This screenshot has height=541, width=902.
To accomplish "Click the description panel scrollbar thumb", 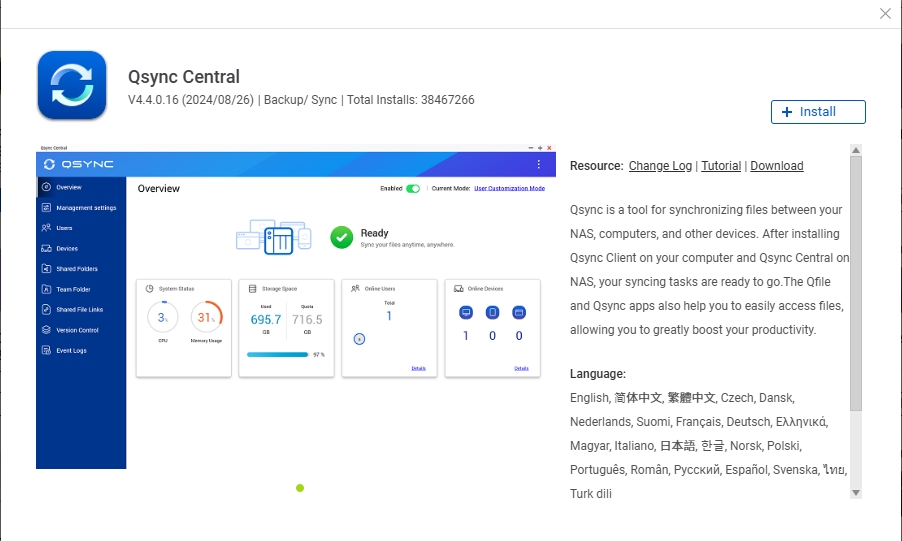I will click(856, 283).
